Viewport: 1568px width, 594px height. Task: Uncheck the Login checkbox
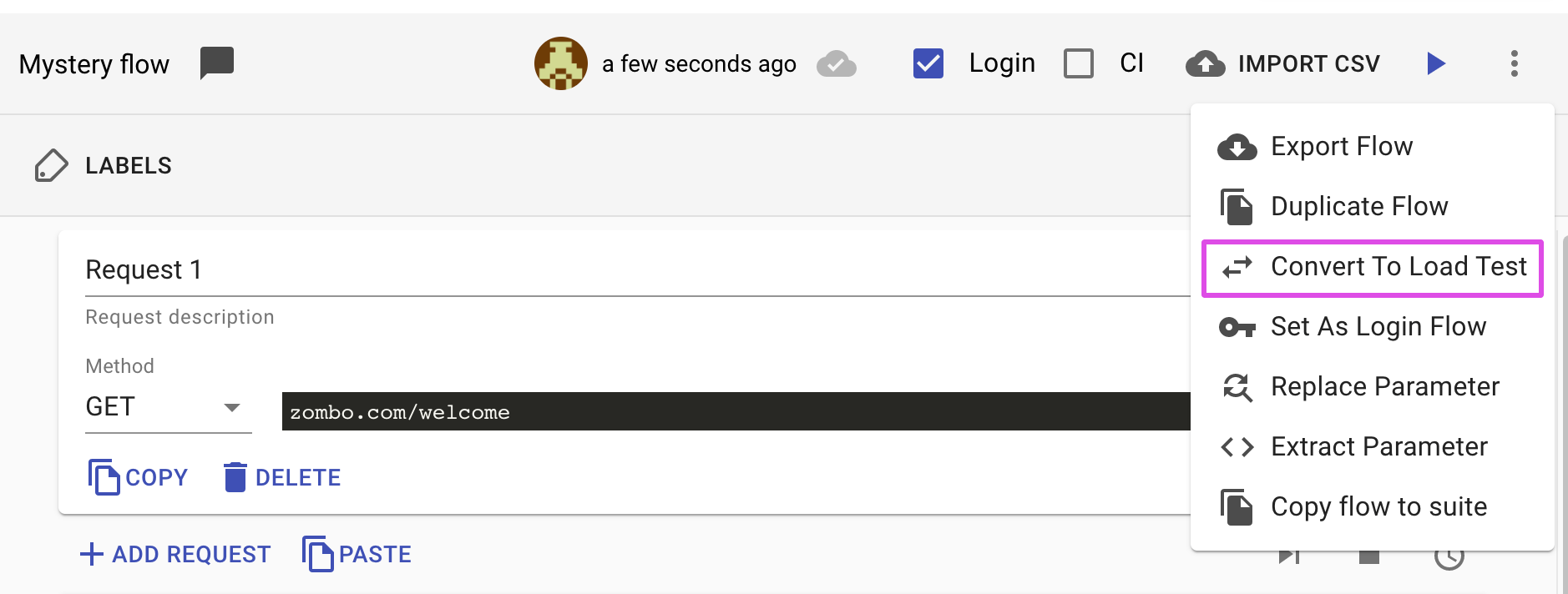tap(928, 63)
